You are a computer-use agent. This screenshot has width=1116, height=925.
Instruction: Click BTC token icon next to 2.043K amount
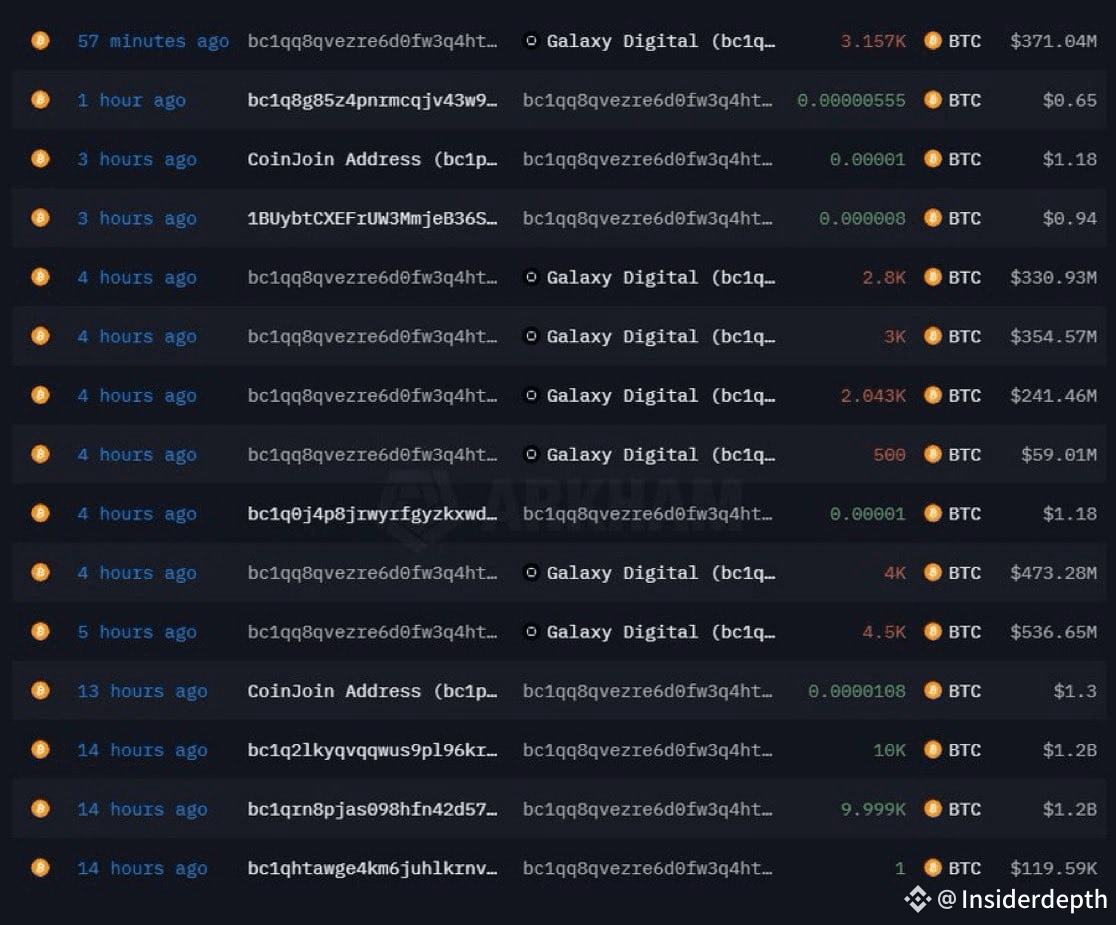(932, 395)
